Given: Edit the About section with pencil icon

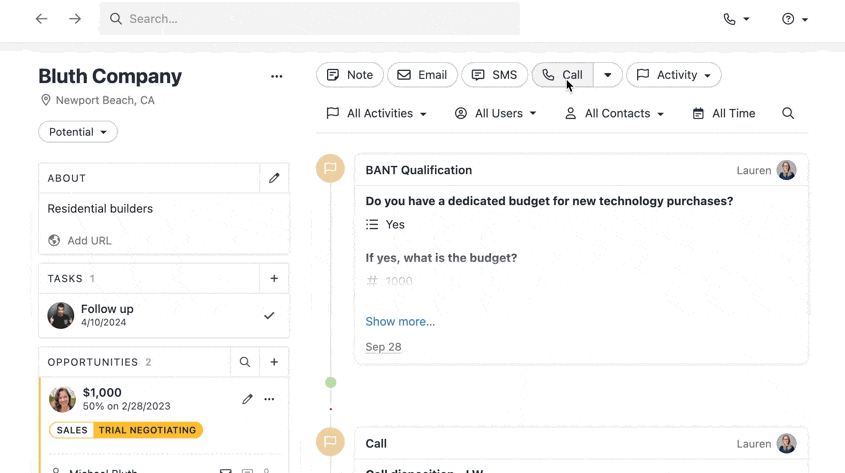Looking at the screenshot, I should pyautogui.click(x=274, y=178).
